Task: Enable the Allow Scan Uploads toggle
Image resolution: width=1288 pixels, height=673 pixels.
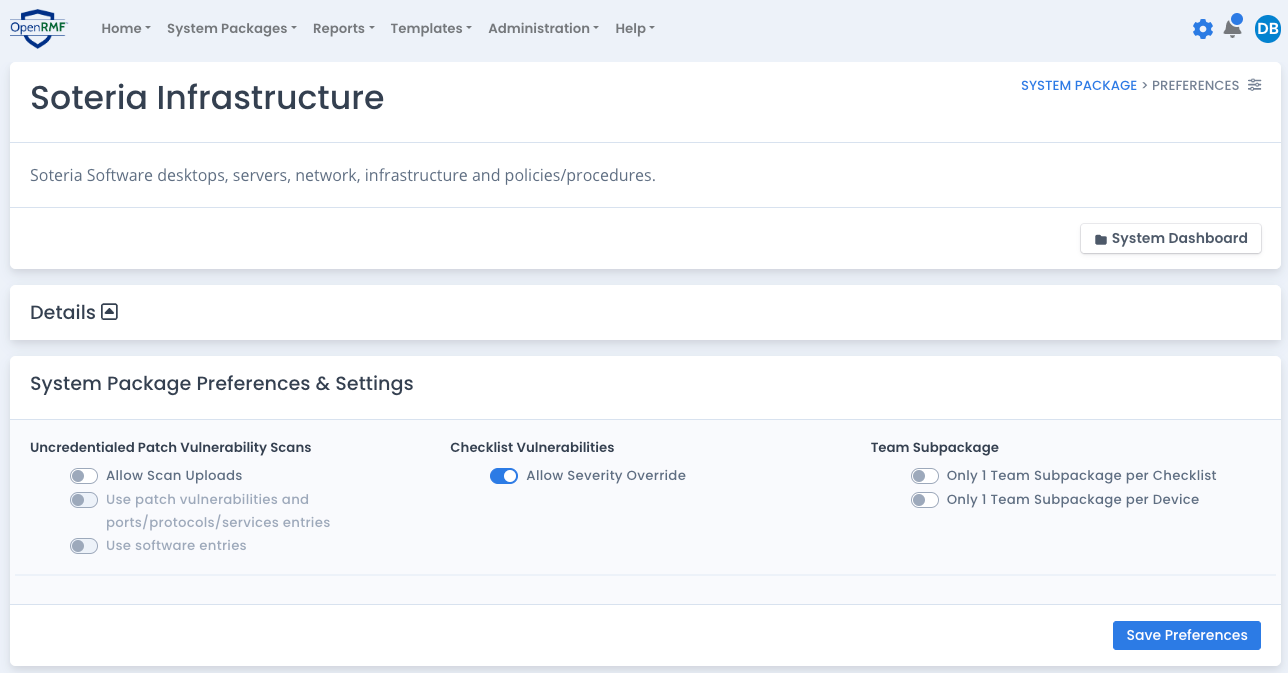Action: click(84, 476)
